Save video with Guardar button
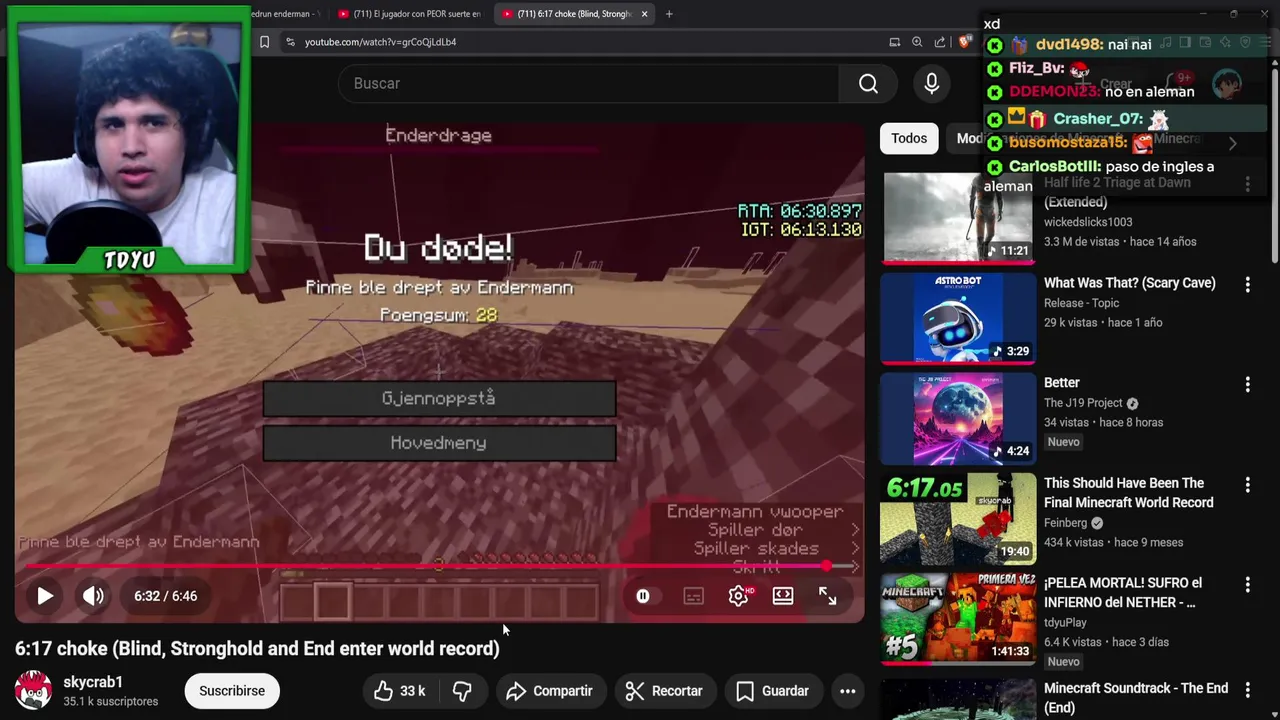This screenshot has width=1280, height=720. 772,691
